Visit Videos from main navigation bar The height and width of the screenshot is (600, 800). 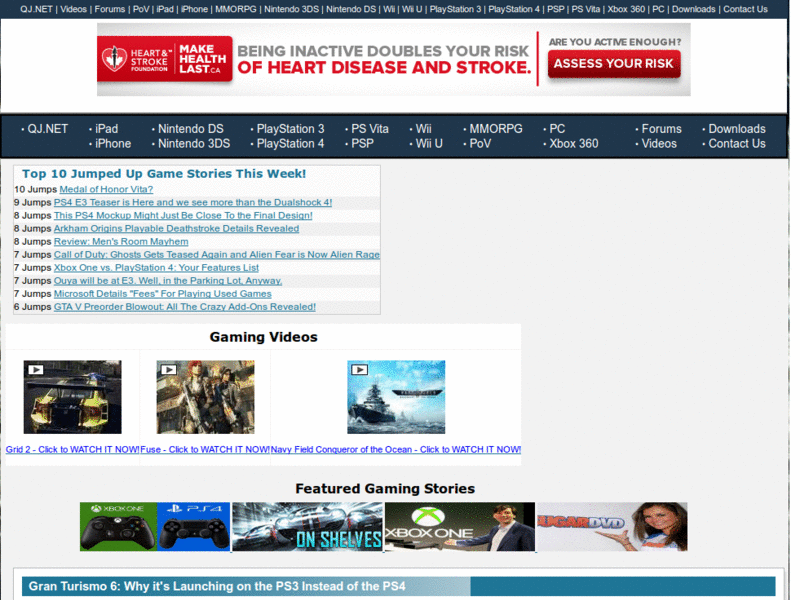click(659, 144)
